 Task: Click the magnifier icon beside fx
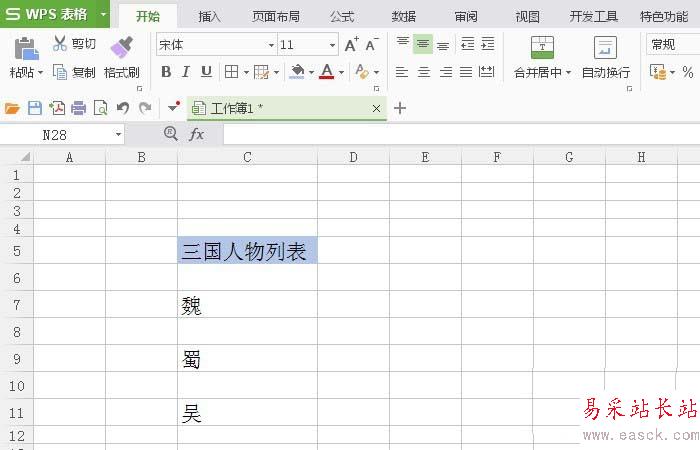(x=171, y=133)
